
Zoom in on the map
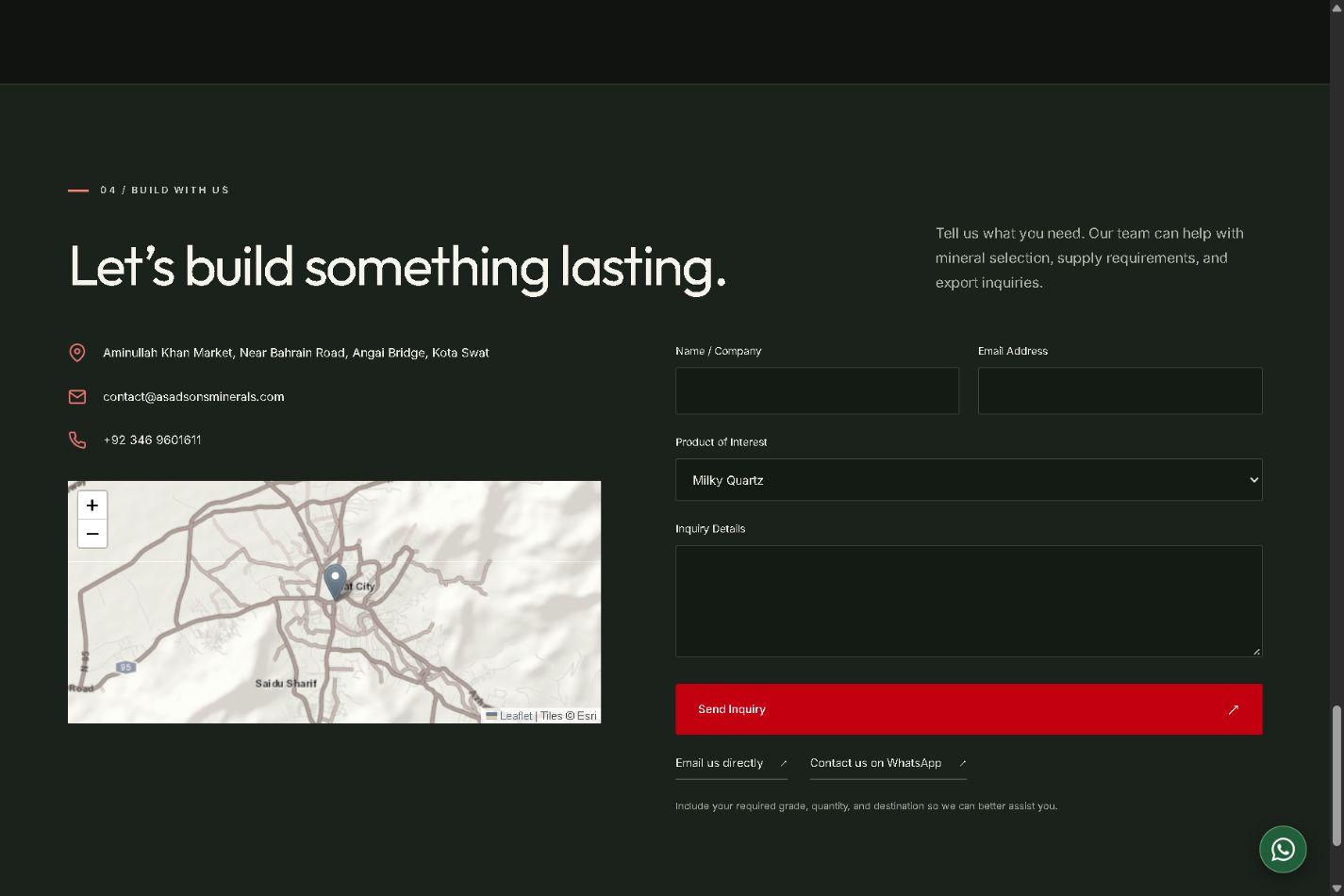[92, 506]
